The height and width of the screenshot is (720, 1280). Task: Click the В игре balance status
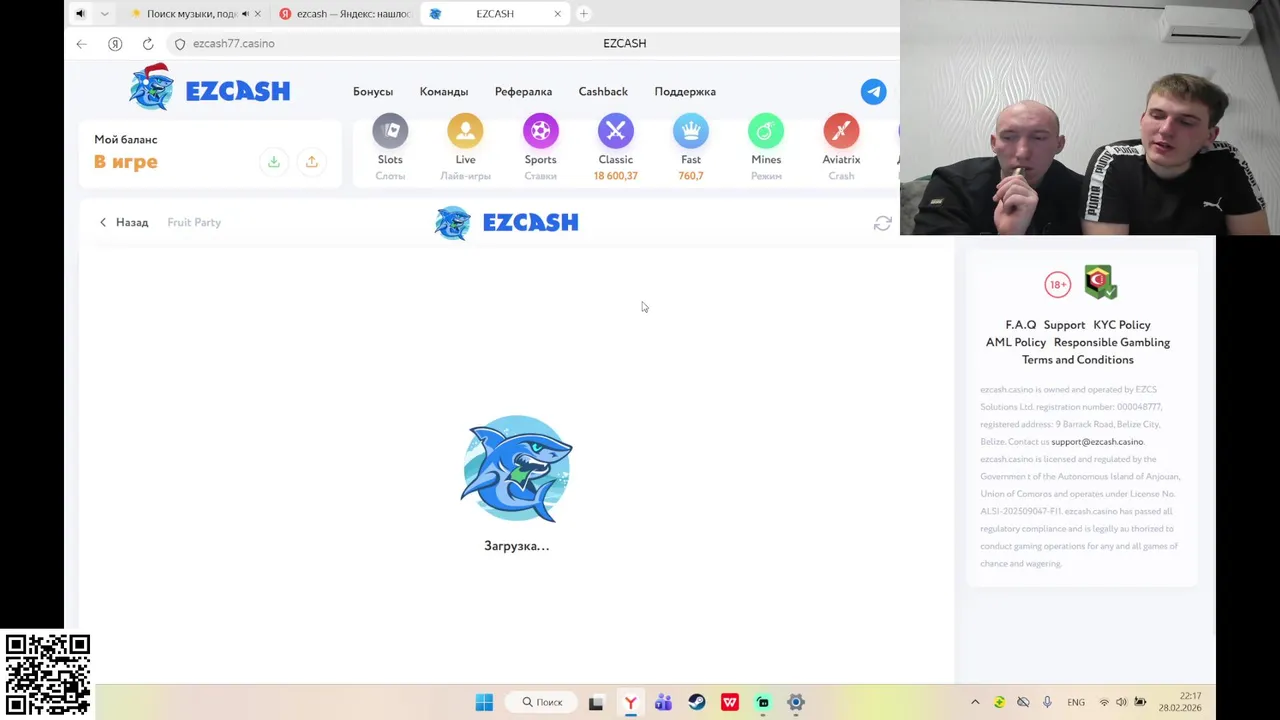click(x=126, y=162)
